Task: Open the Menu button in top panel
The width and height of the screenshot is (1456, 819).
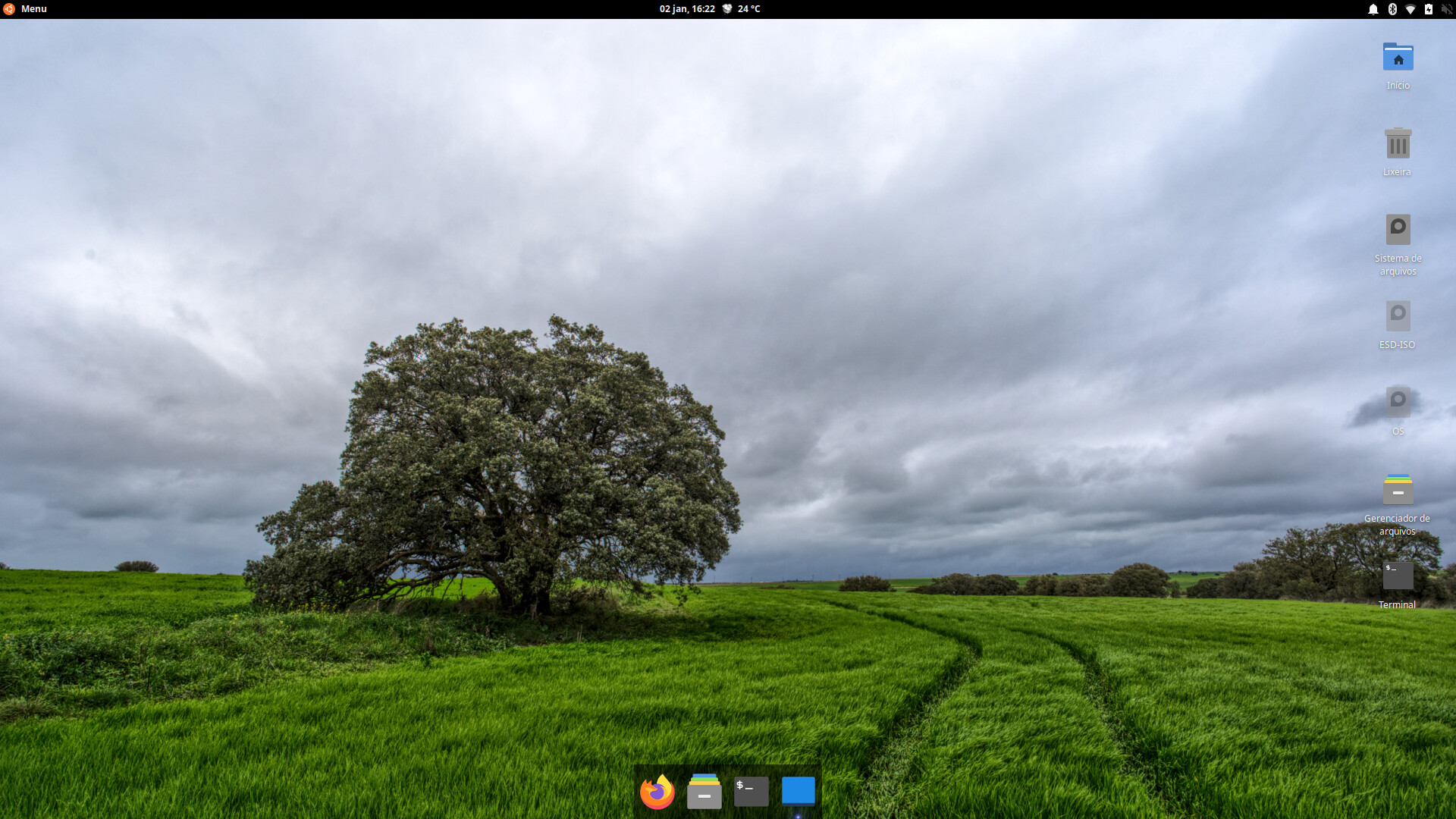Action: click(33, 9)
